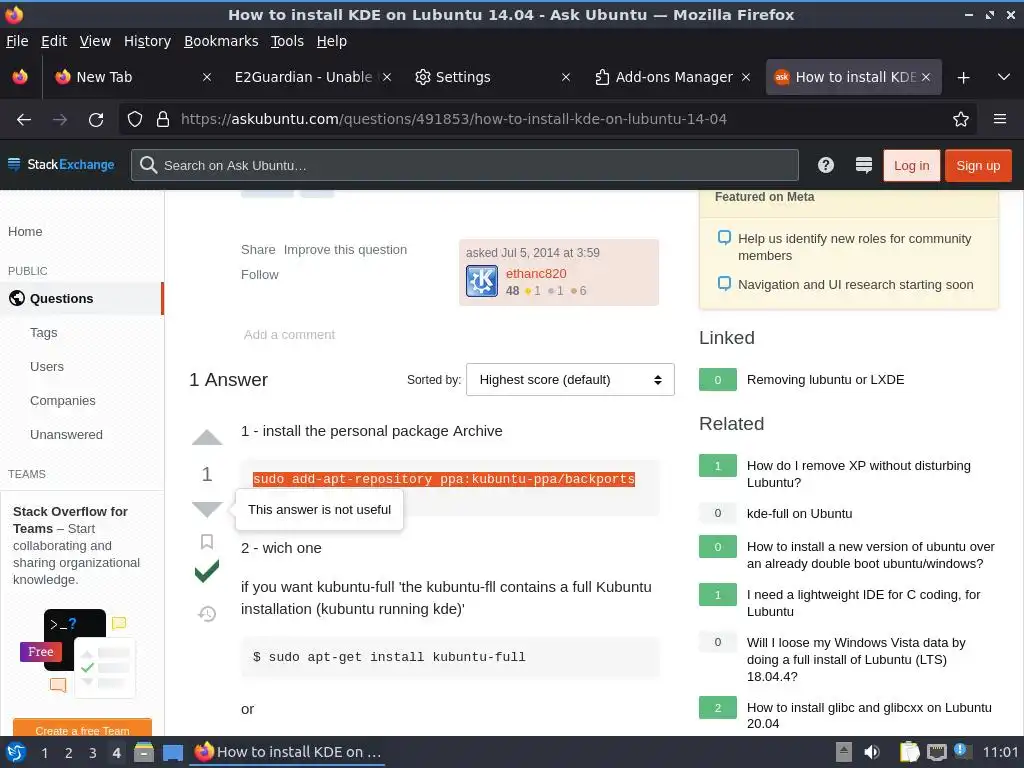Close the New Tab tab
1024x768 pixels.
click(206, 77)
